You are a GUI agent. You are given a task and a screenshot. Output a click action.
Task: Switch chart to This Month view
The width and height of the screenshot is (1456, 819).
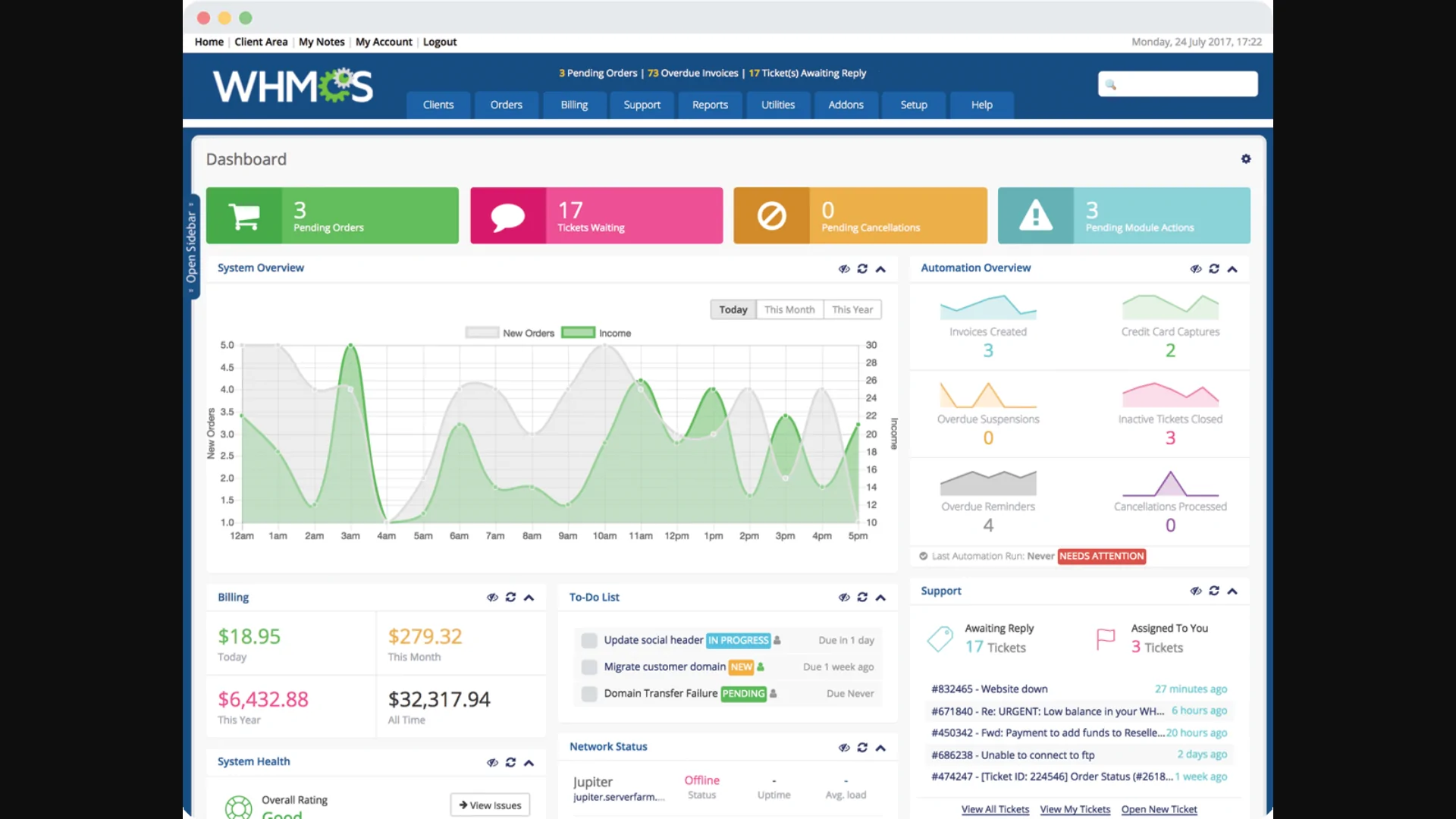[x=789, y=309]
